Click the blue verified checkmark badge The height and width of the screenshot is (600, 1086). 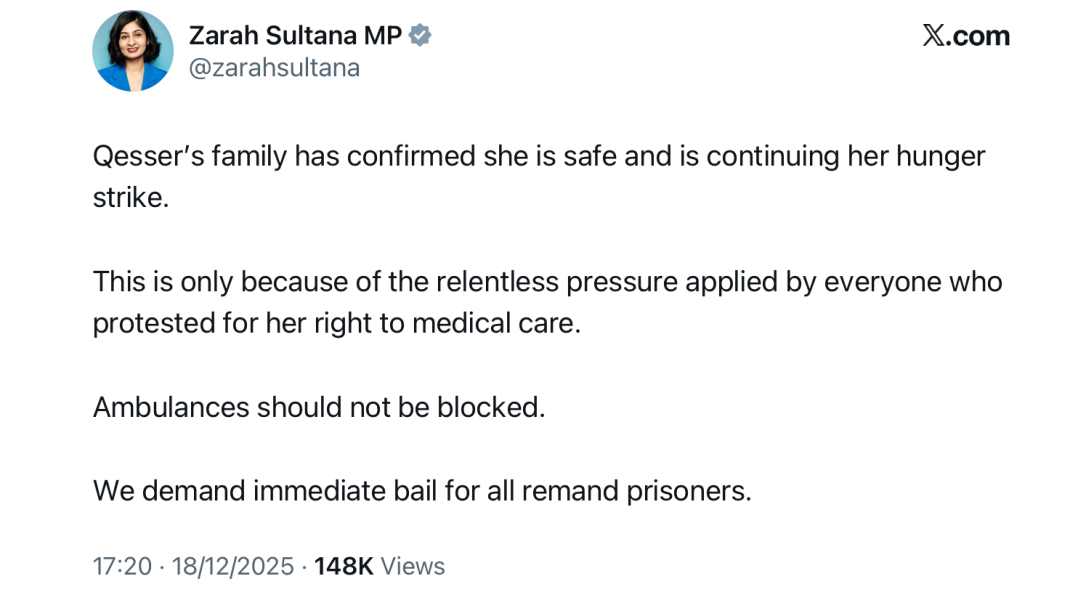tap(421, 35)
